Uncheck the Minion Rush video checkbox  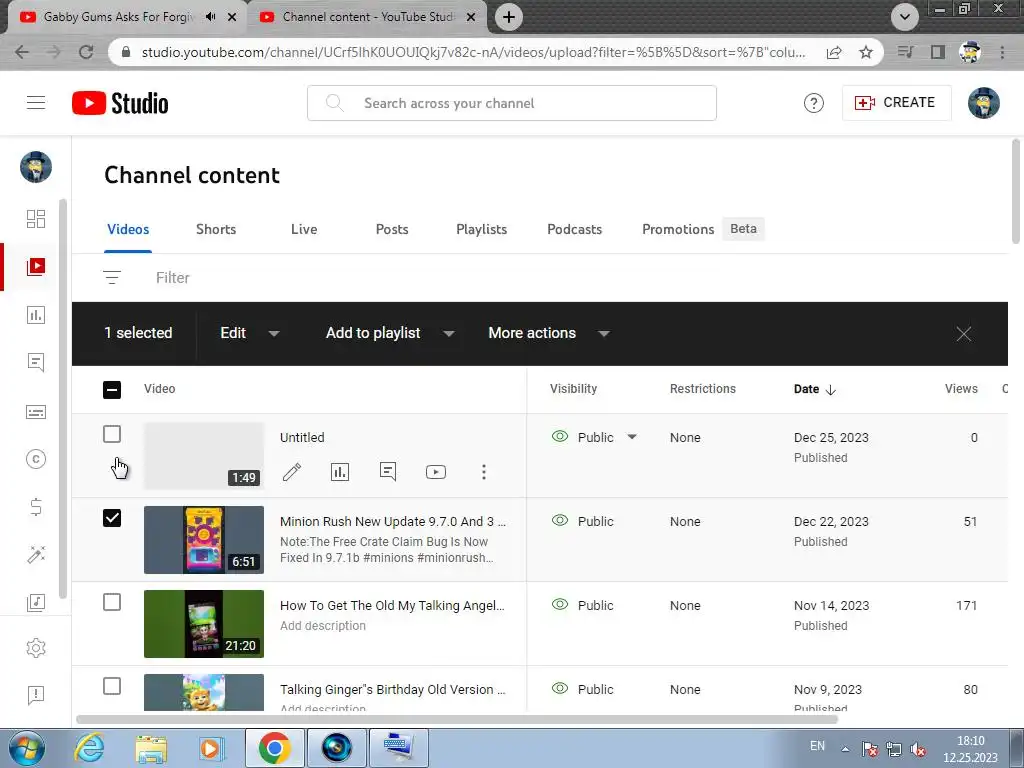[112, 518]
